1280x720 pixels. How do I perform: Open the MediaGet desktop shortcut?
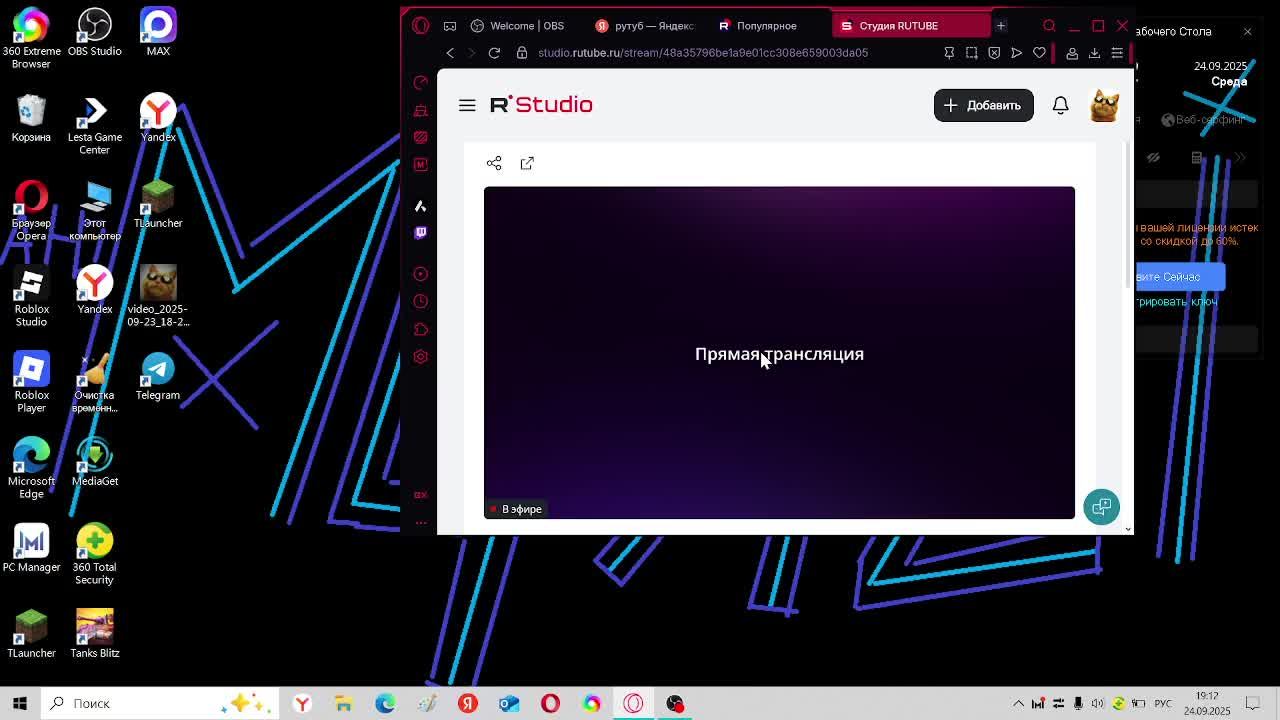click(94, 463)
